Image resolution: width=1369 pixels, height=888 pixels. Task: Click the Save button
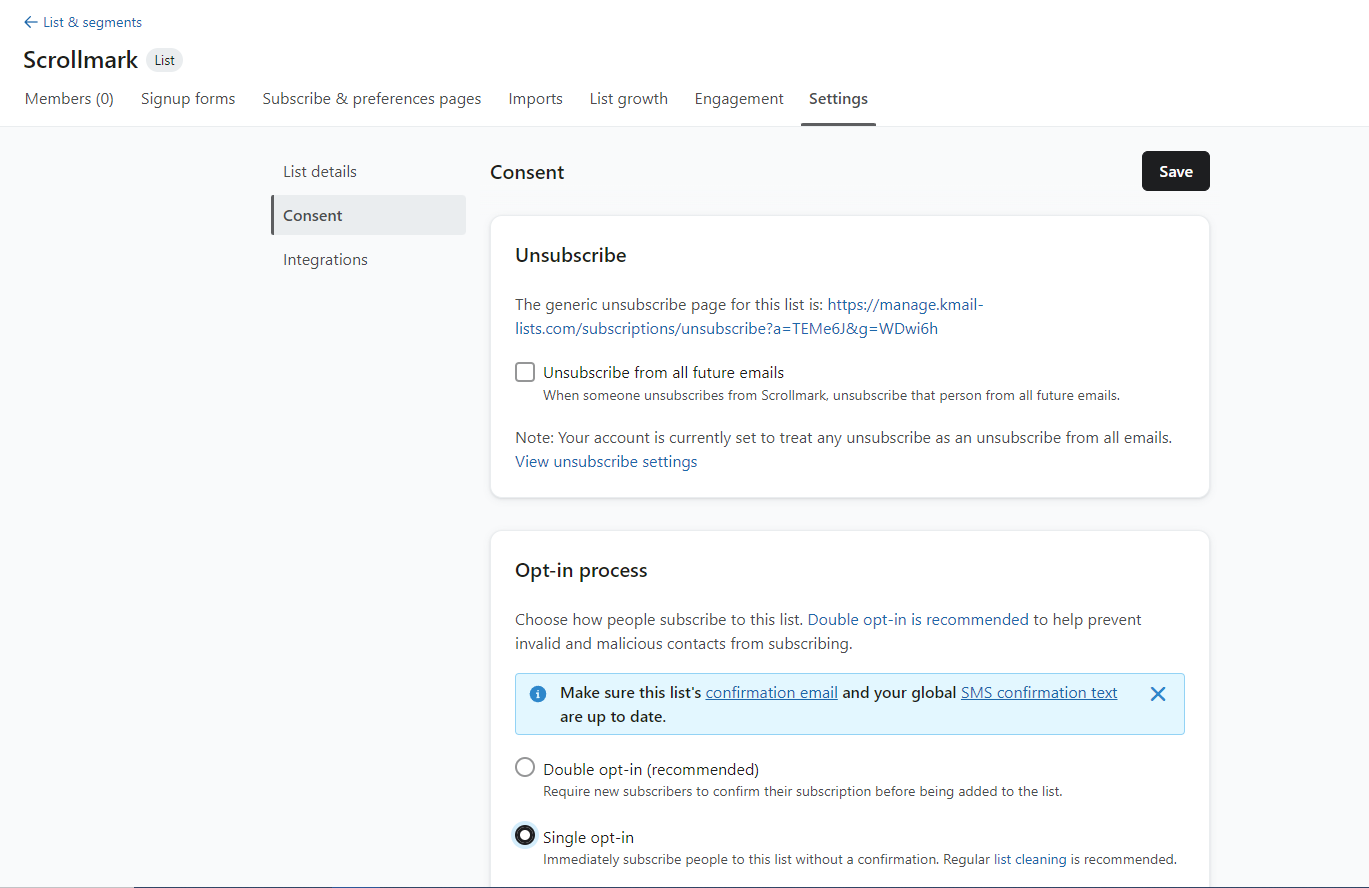coord(1175,171)
